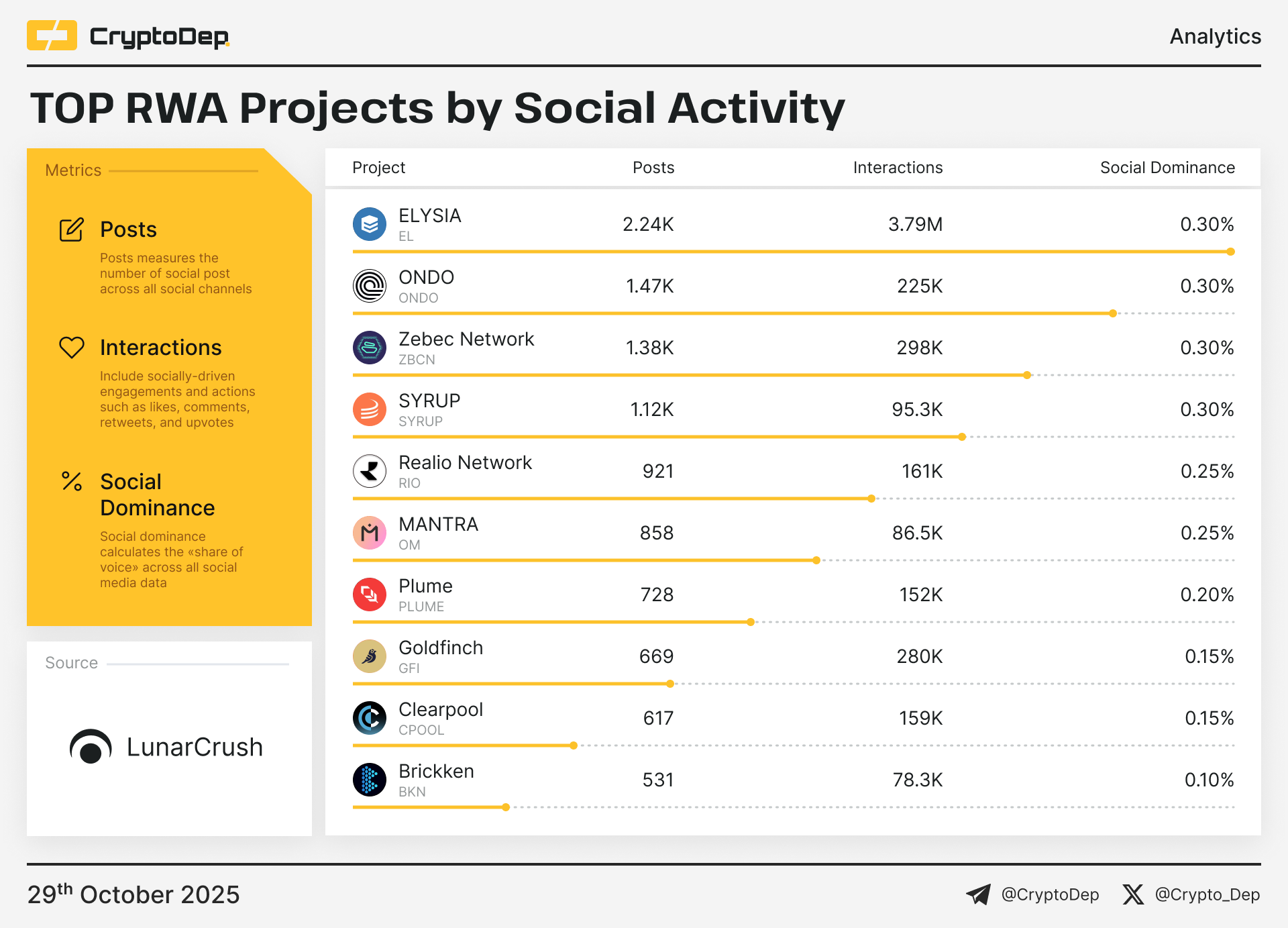Click the Goldfinch bird logo icon
This screenshot has width=1288, height=928.
point(370,656)
